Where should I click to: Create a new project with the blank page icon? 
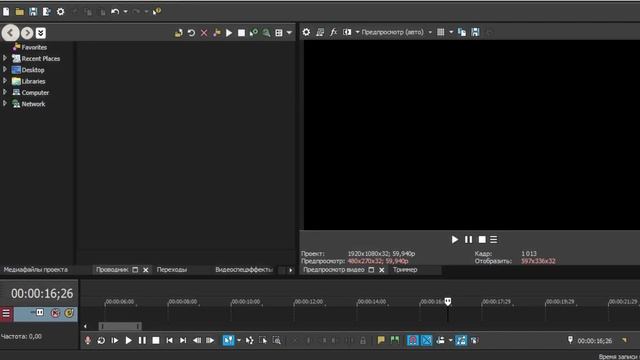click(6, 12)
